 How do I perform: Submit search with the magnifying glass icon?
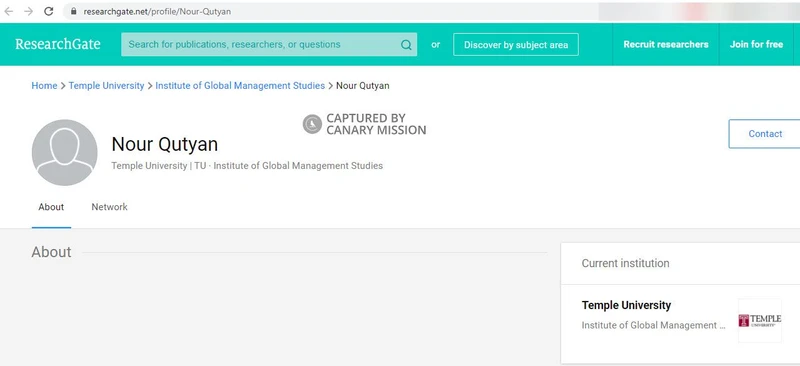406,45
